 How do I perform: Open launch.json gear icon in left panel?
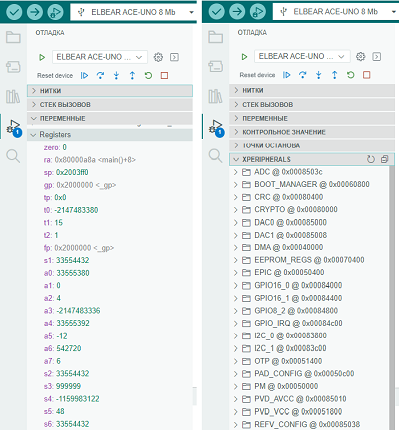click(x=158, y=57)
